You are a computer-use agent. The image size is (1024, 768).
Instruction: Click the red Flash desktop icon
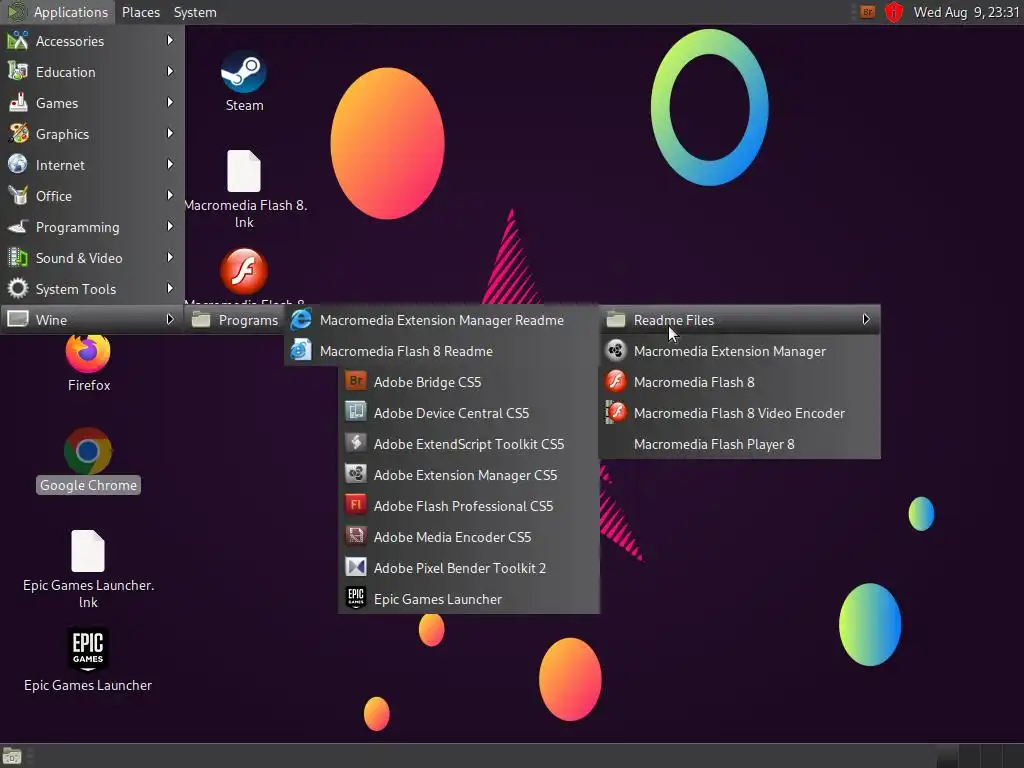[244, 271]
